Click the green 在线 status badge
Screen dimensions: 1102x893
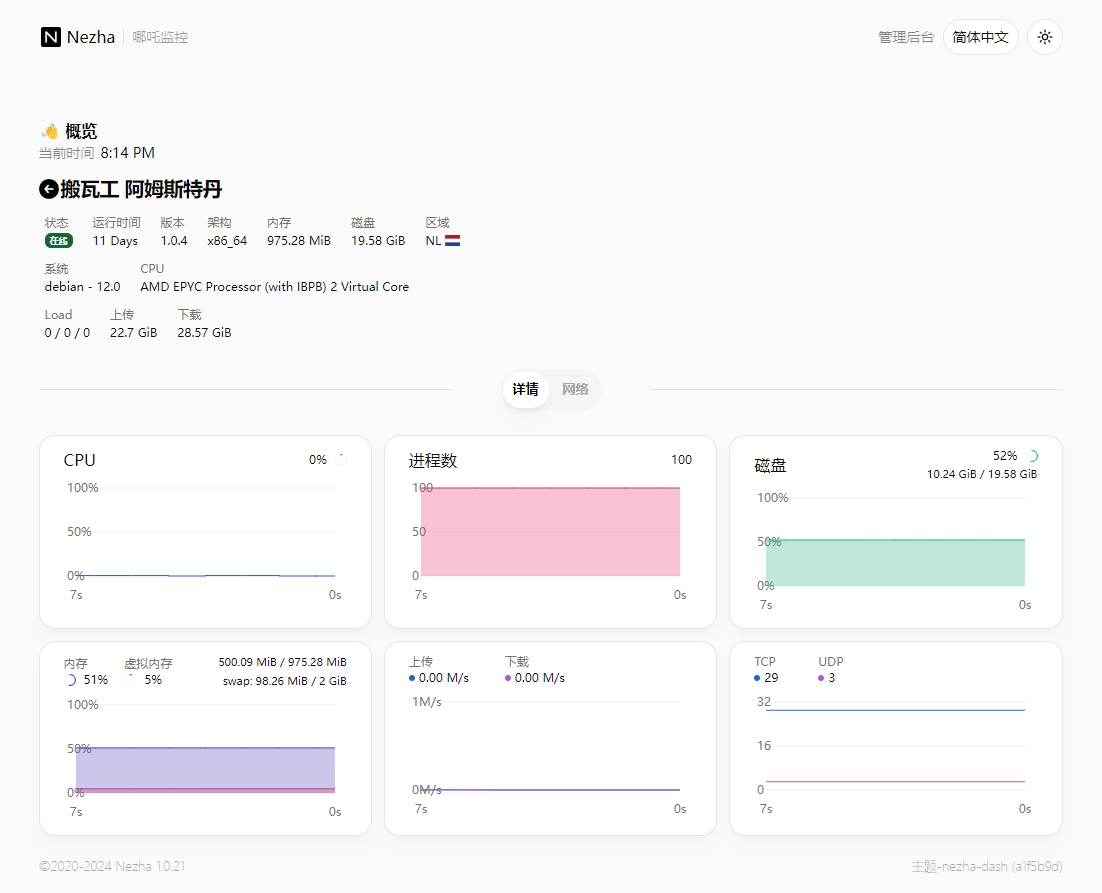point(58,241)
